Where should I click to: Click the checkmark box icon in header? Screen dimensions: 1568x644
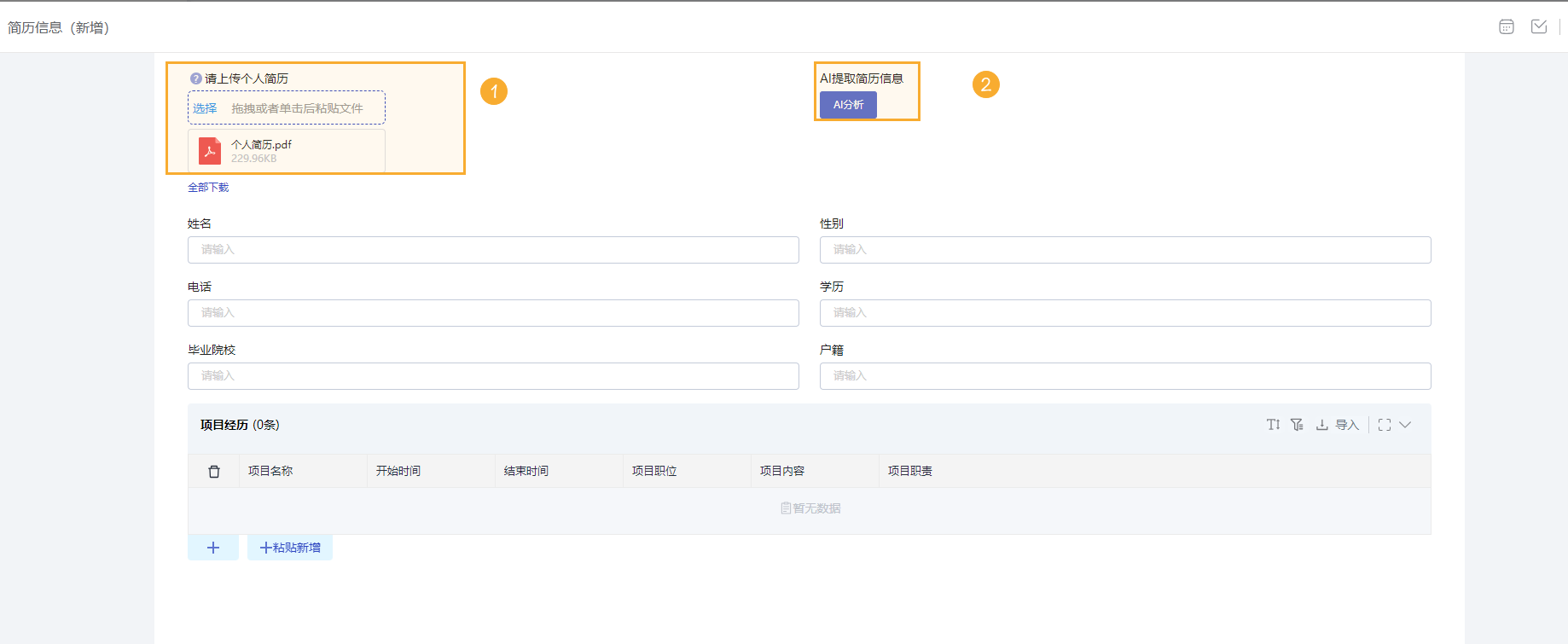pos(1539,26)
